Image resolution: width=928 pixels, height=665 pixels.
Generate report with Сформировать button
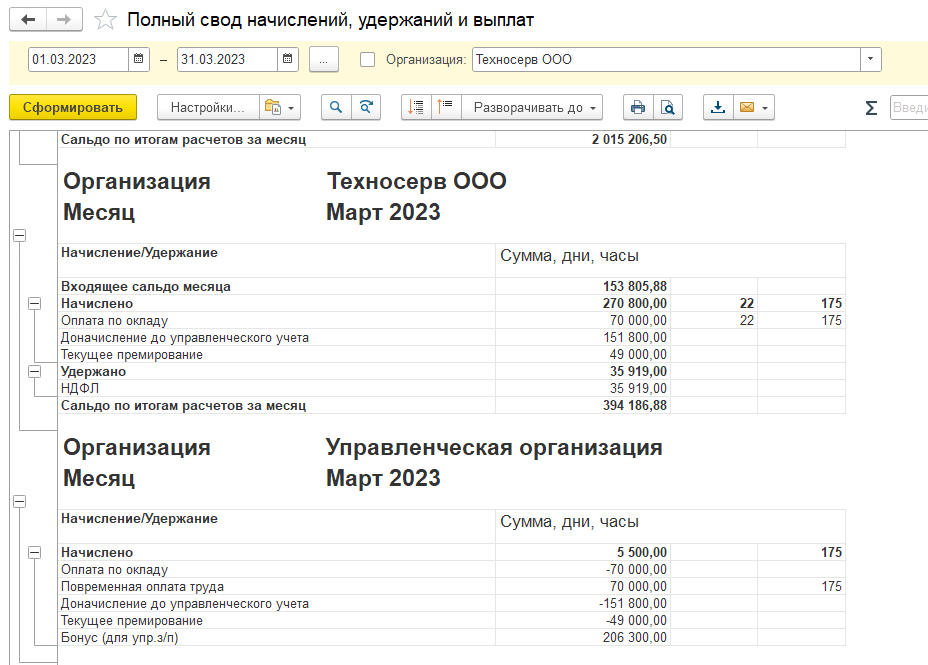(x=73, y=107)
